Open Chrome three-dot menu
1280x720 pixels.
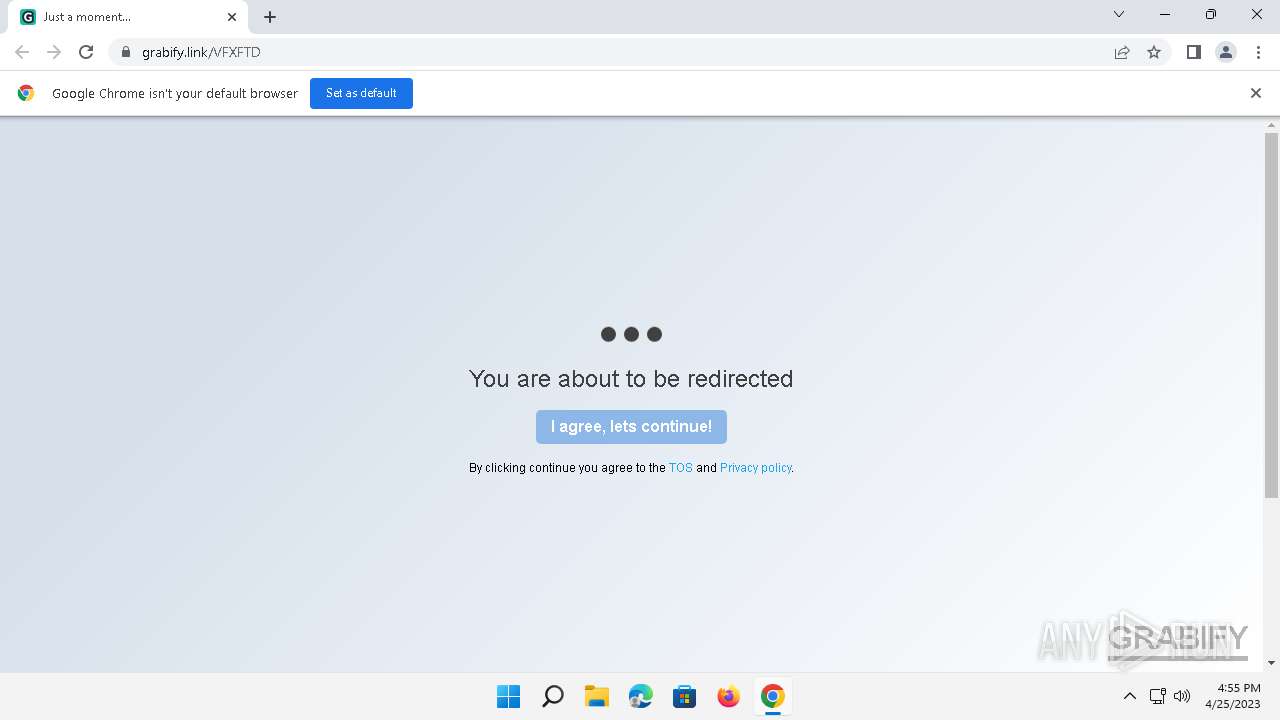coord(1258,52)
